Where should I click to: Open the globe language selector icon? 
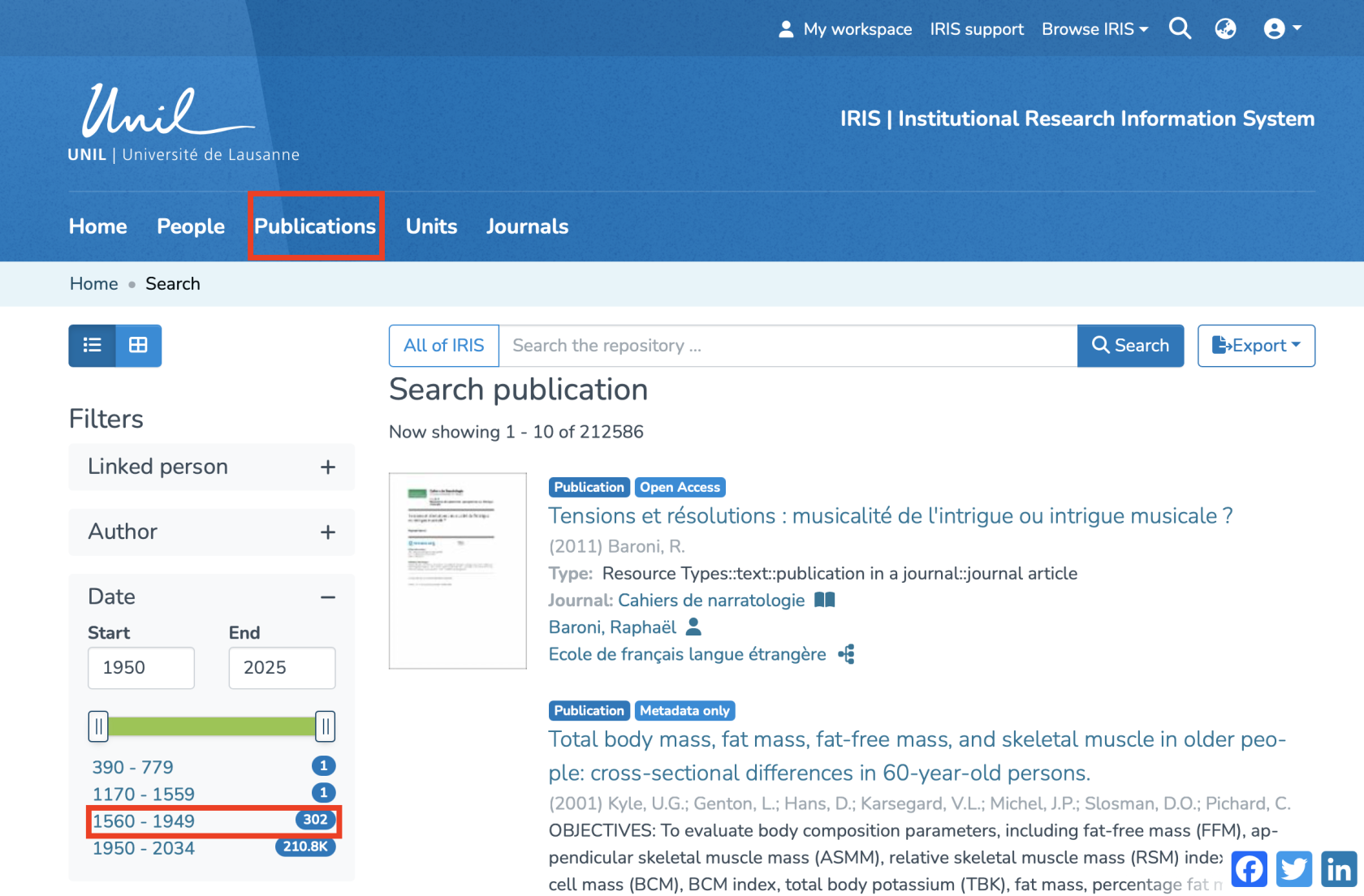point(1225,29)
